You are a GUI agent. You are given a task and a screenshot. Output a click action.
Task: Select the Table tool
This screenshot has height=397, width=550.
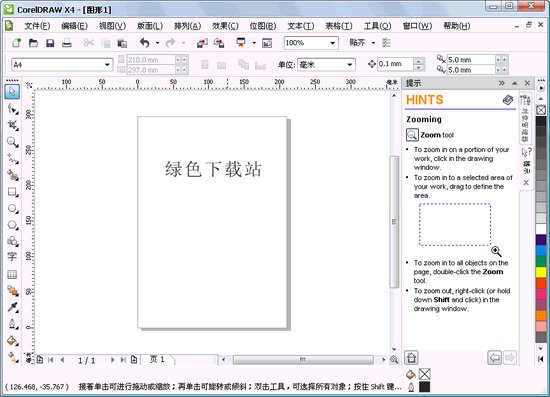click(x=12, y=274)
